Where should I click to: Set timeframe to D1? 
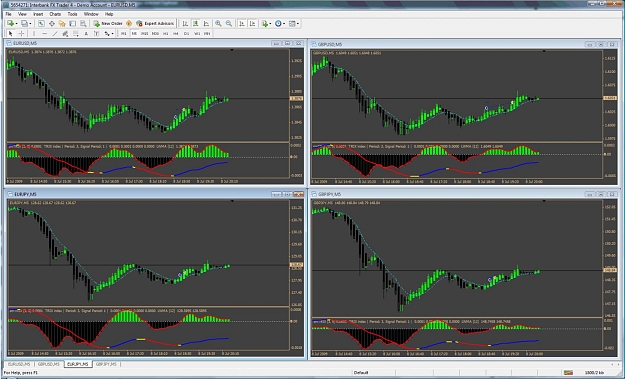coord(187,34)
